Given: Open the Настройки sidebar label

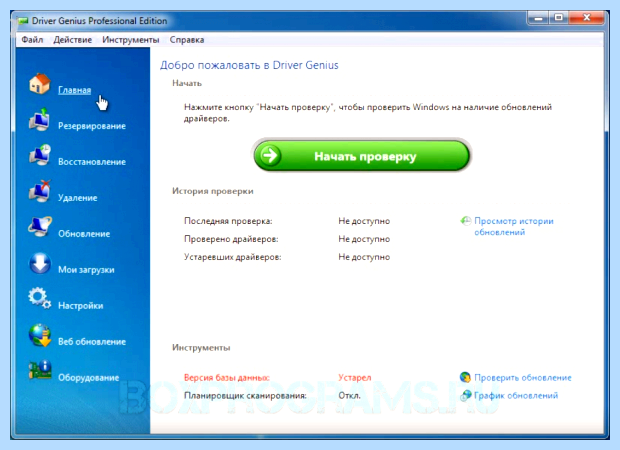Looking at the screenshot, I should [x=81, y=306].
